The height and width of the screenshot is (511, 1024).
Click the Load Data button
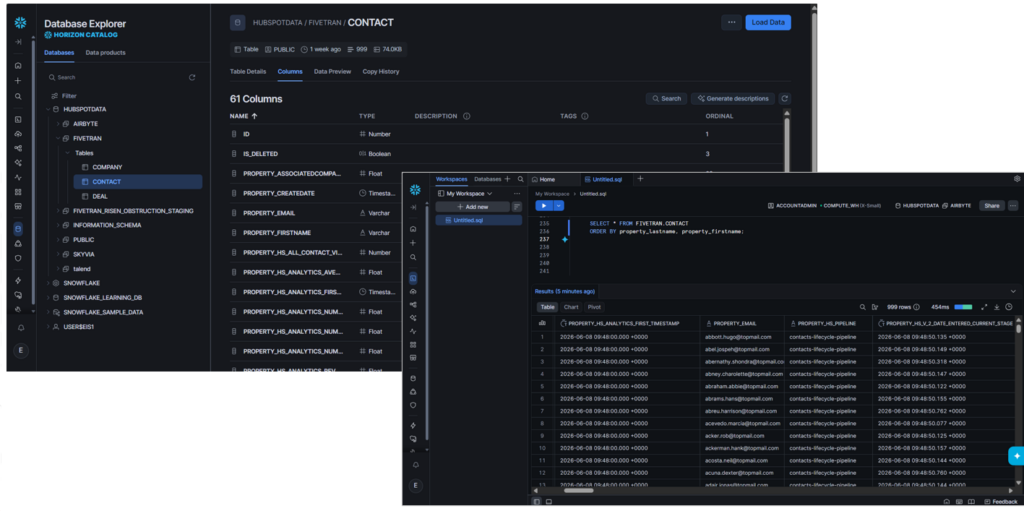click(768, 22)
